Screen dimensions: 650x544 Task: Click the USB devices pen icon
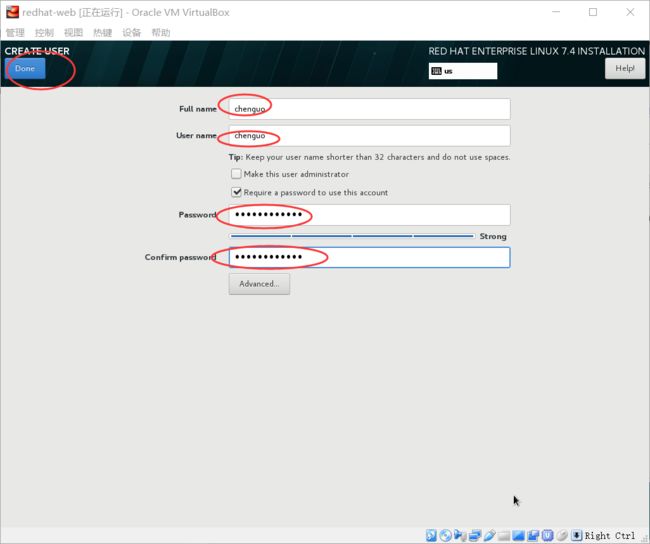point(490,535)
